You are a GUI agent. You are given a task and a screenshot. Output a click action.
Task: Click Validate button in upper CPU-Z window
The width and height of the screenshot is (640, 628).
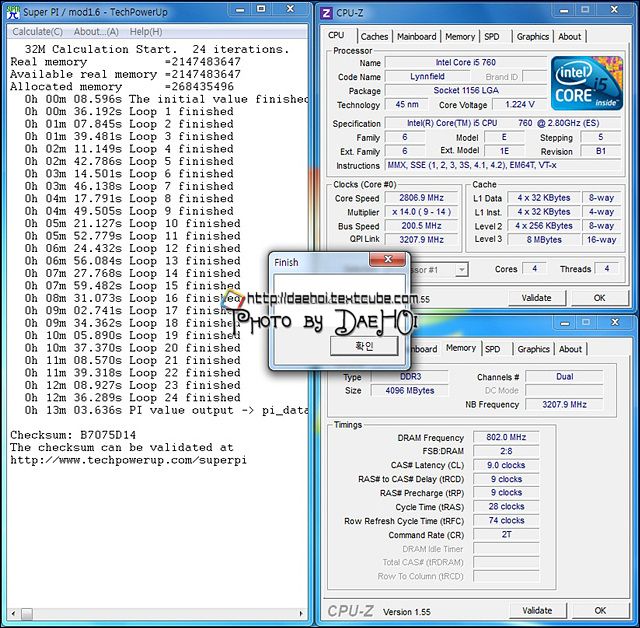(x=537, y=298)
